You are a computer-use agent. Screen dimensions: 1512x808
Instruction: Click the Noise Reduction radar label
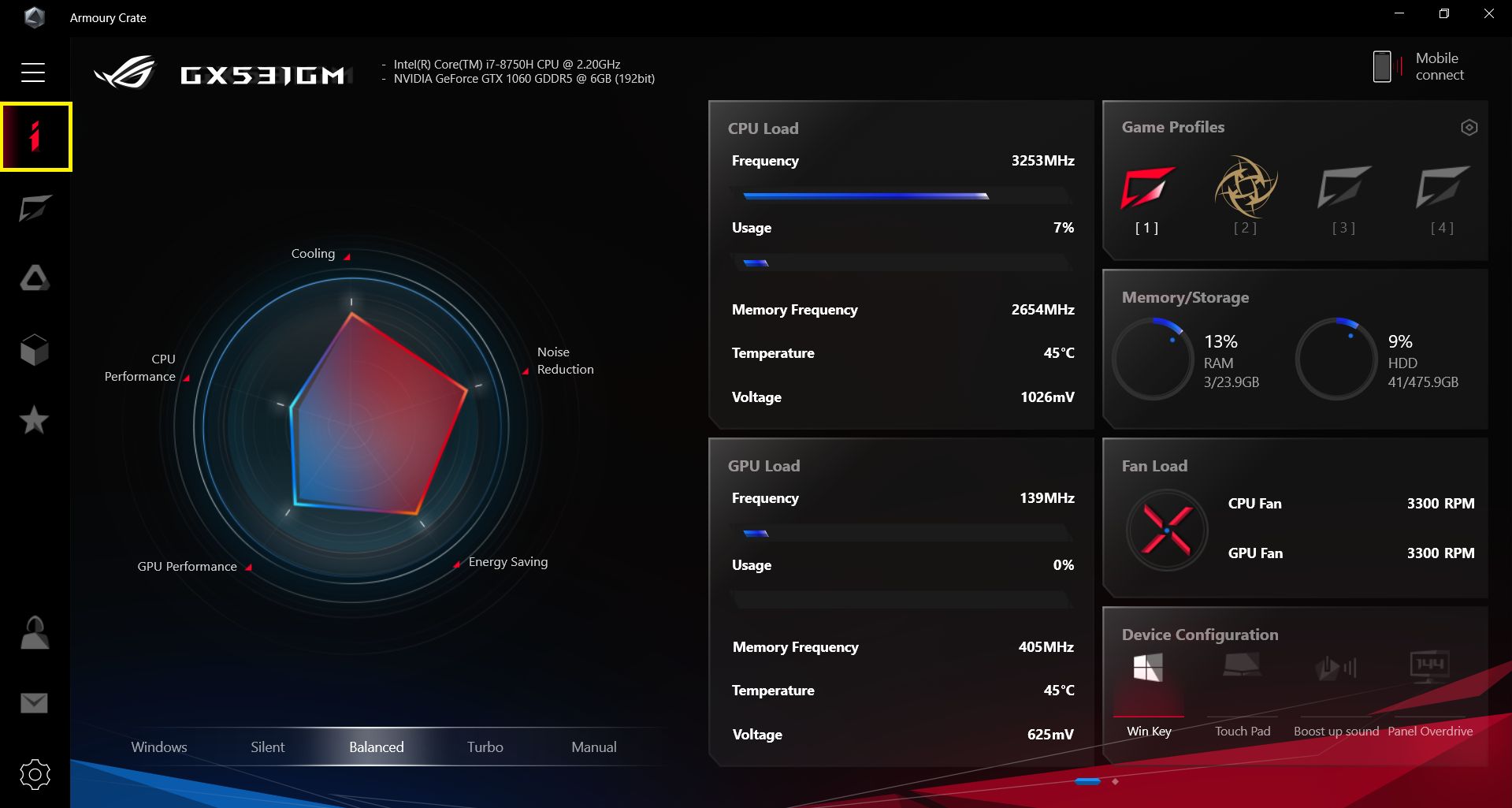pyautogui.click(x=565, y=360)
